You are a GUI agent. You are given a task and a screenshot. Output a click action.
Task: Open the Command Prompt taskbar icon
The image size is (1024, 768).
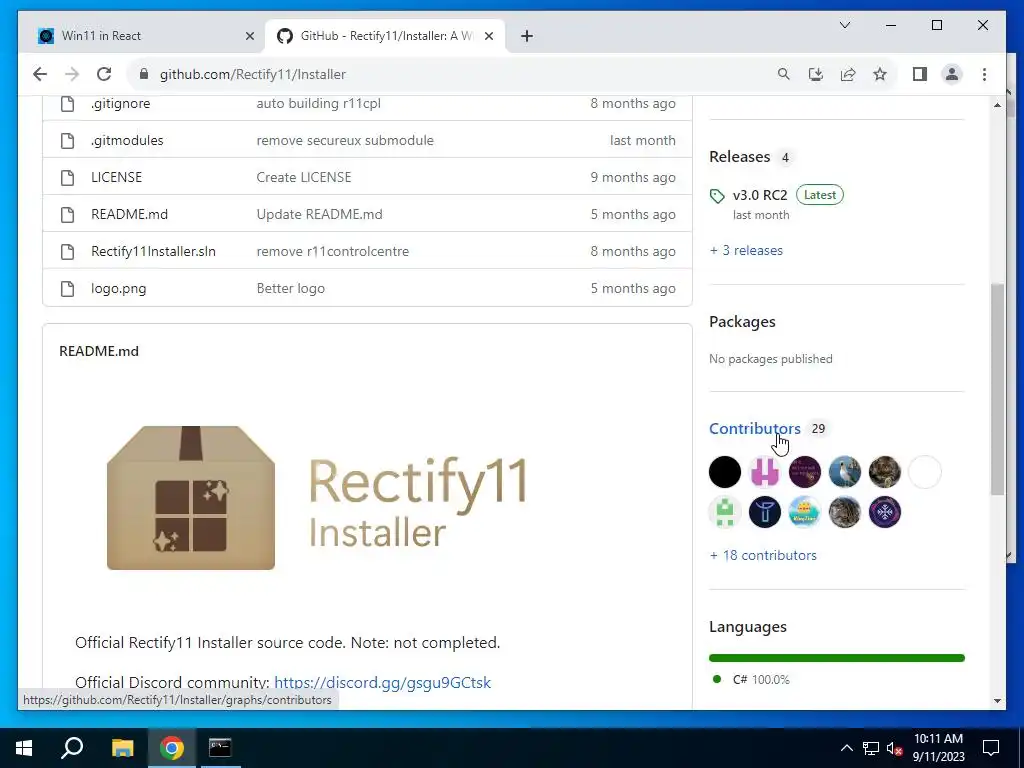[x=220, y=748]
